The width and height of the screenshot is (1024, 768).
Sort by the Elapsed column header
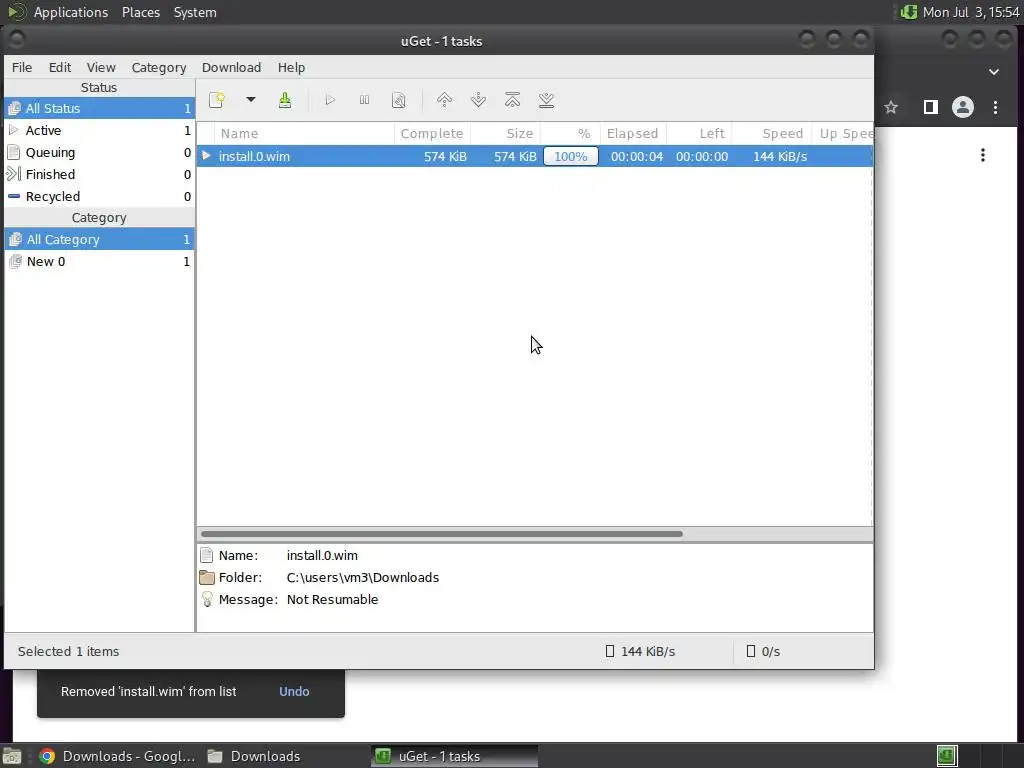(x=633, y=133)
